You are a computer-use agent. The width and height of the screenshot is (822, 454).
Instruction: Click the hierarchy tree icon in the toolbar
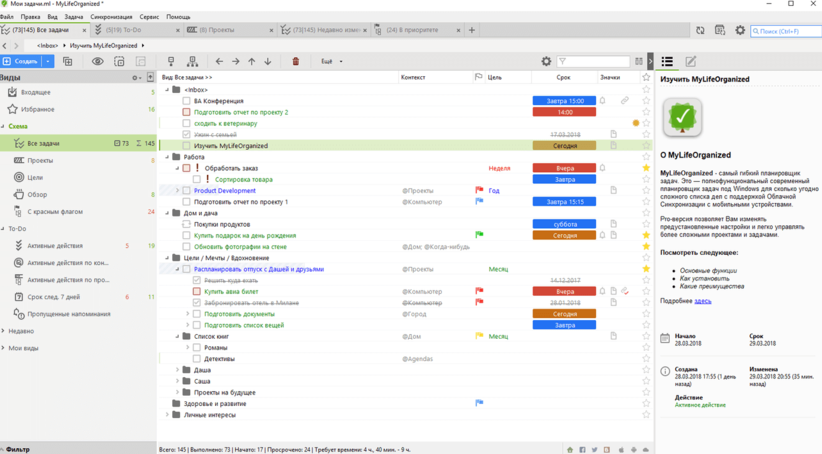coord(192,61)
